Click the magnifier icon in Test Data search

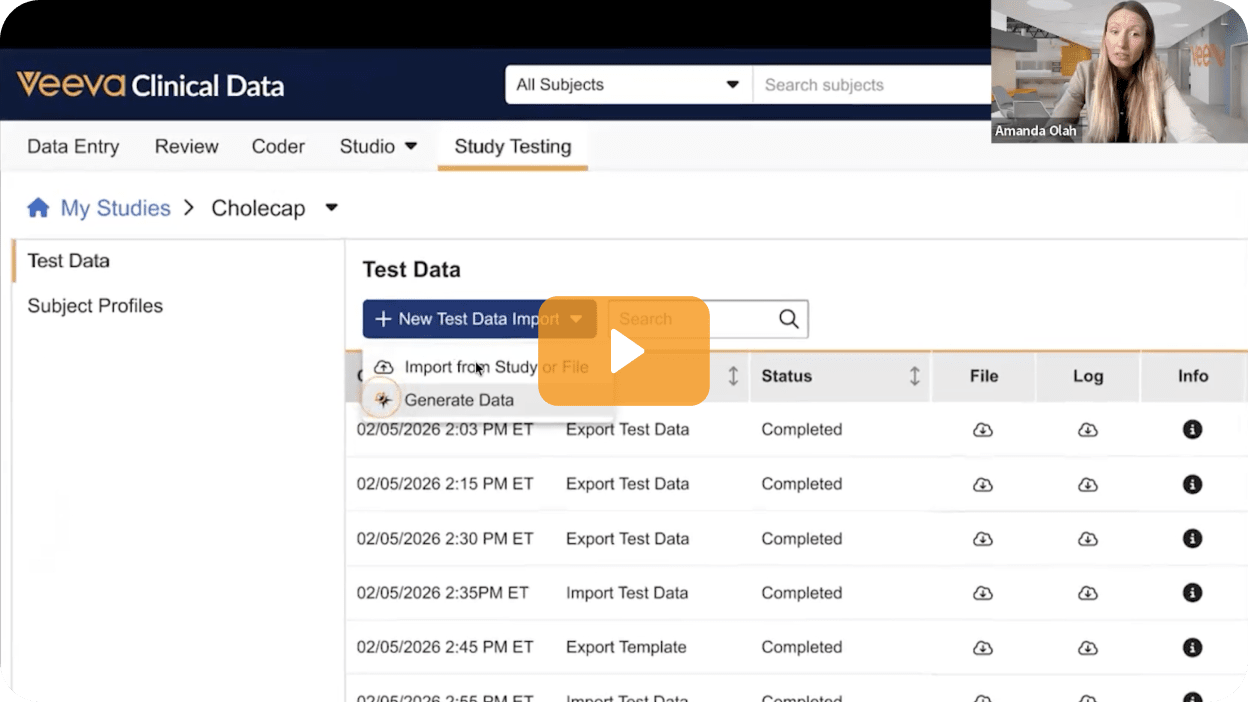pos(789,319)
